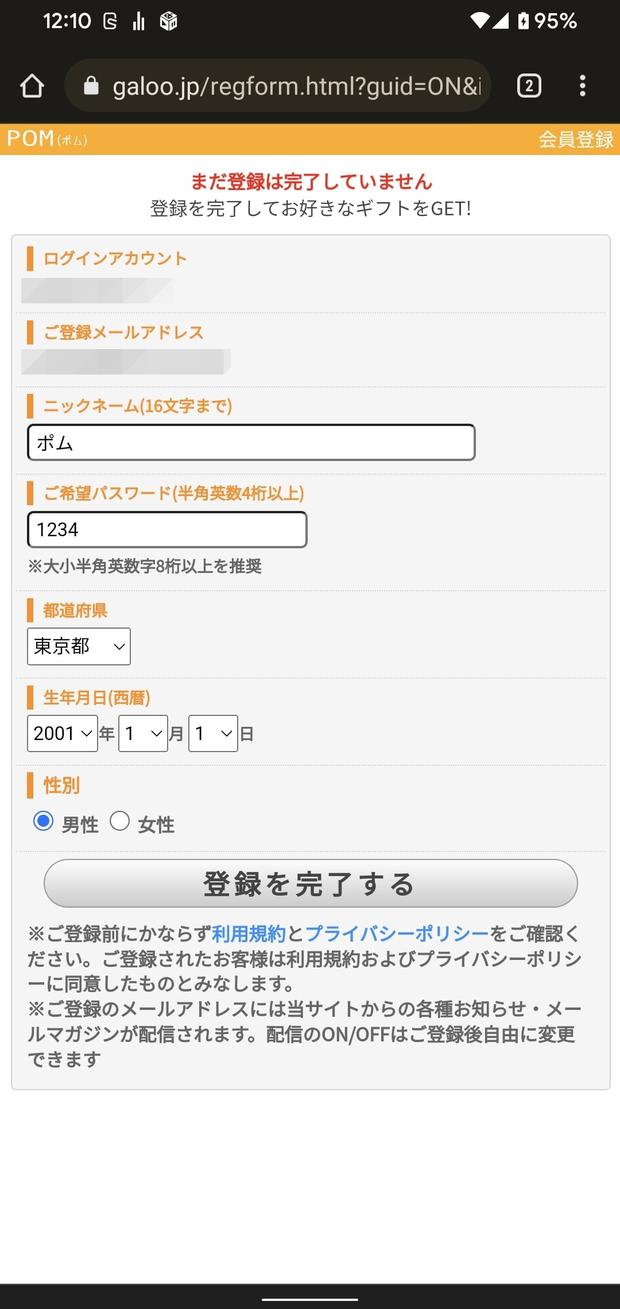
Task: Click the 登録を完了する button
Action: click(x=311, y=883)
